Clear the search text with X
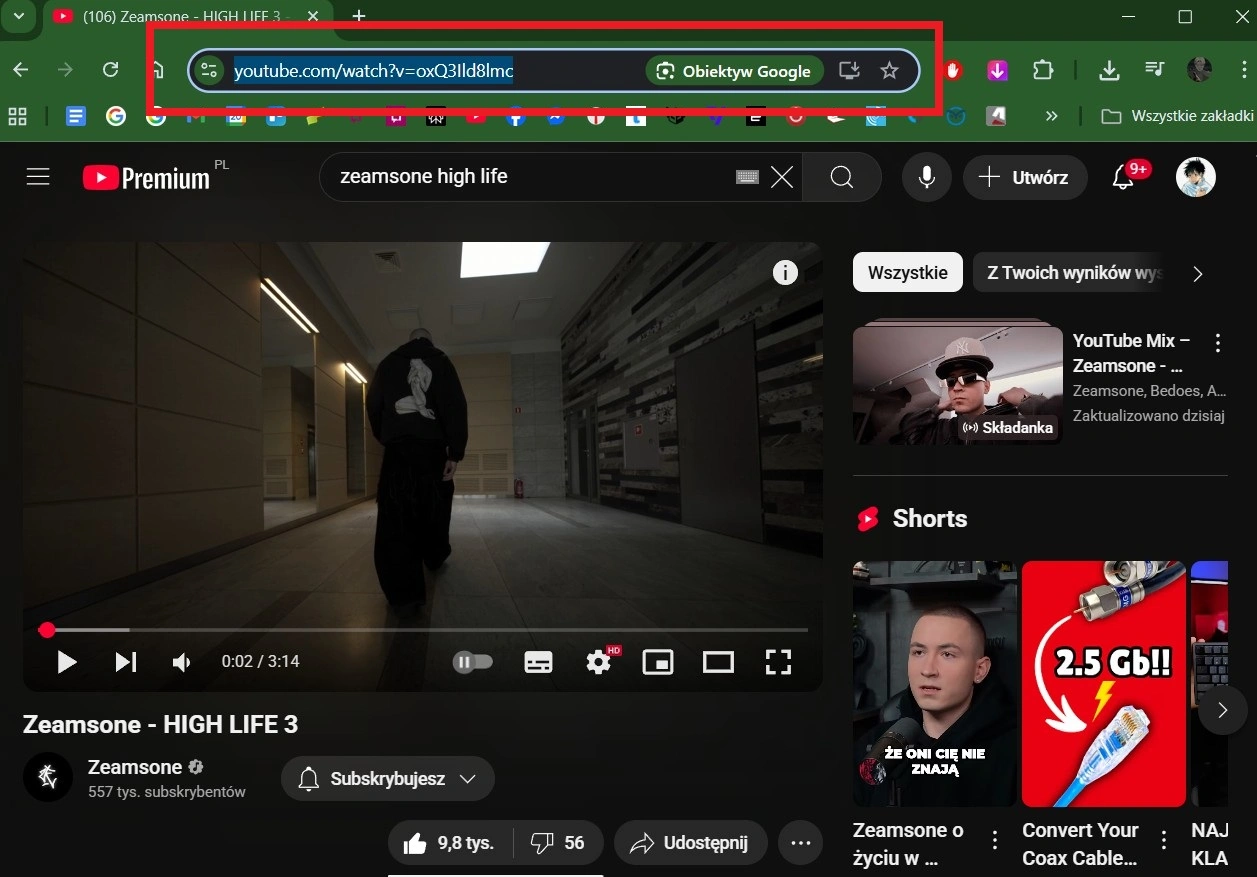 pyautogui.click(x=782, y=177)
